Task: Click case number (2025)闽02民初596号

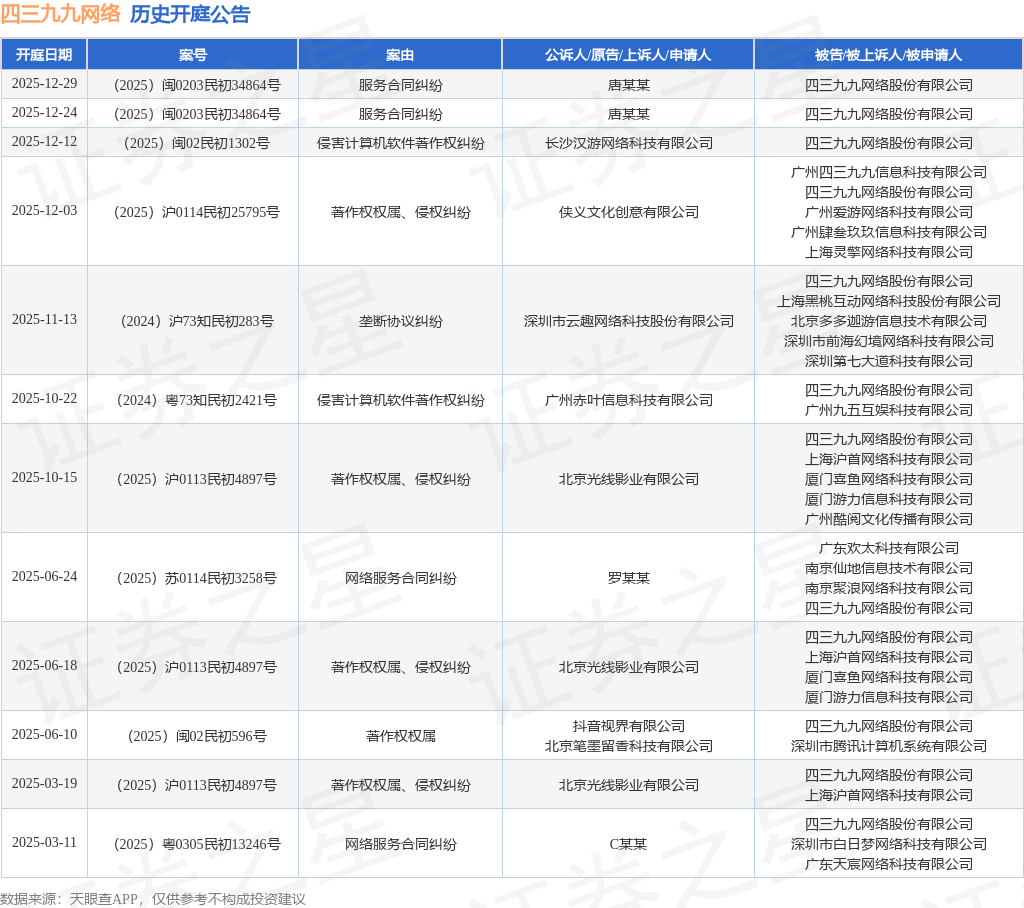Action: pos(197,736)
